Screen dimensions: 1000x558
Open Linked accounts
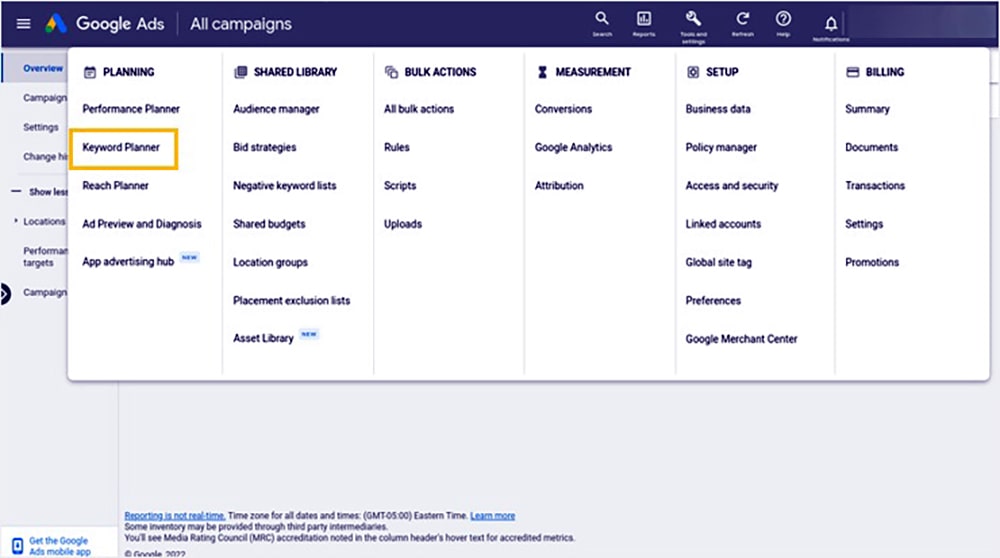coord(723,224)
